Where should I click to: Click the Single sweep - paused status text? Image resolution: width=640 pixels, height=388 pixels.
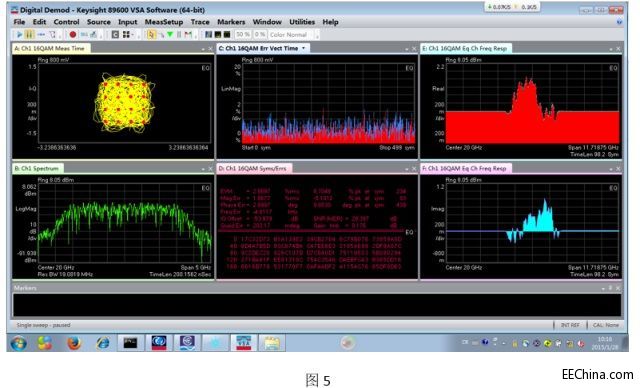[43, 325]
